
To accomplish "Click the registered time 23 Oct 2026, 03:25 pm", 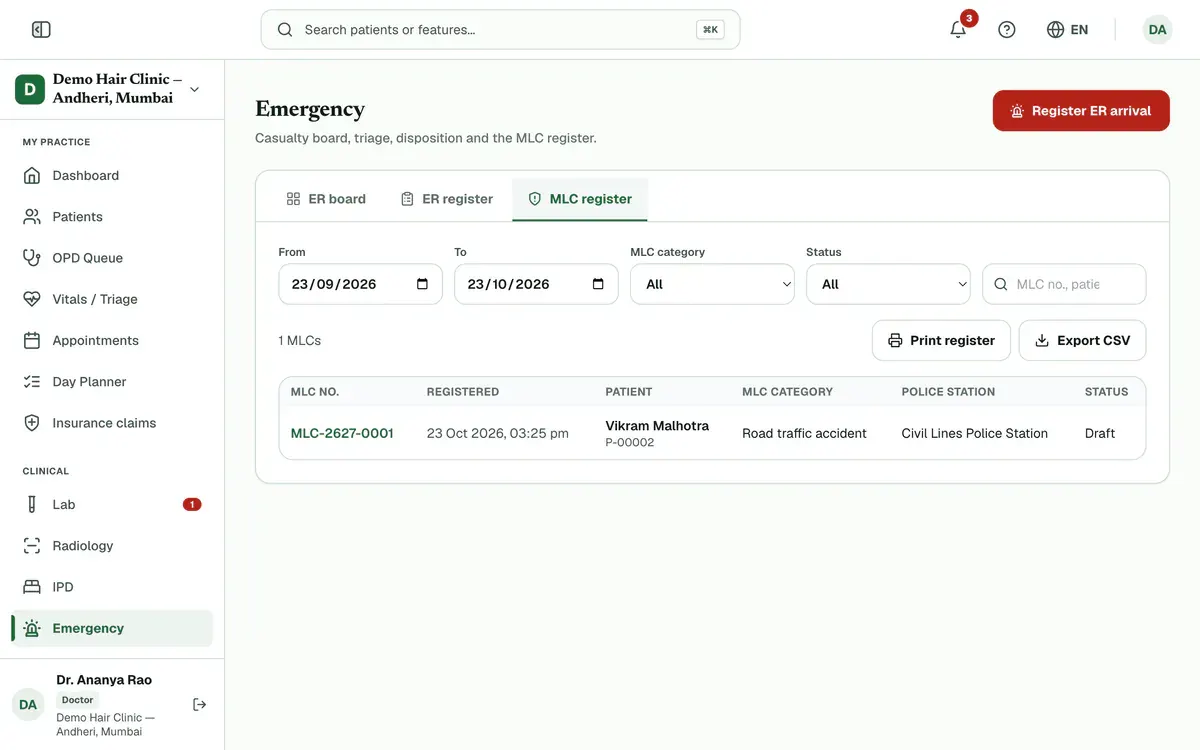I will (x=498, y=433).
